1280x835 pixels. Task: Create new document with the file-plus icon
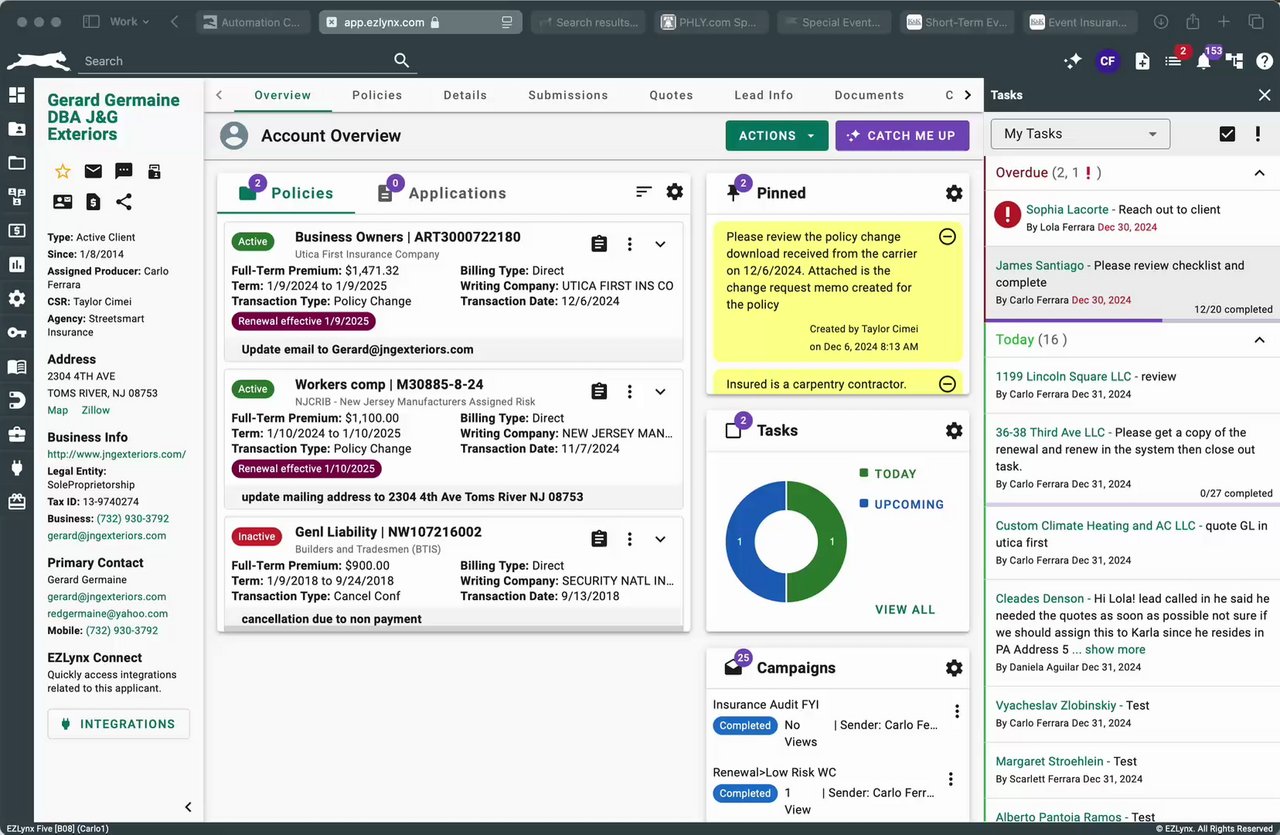pos(1142,61)
